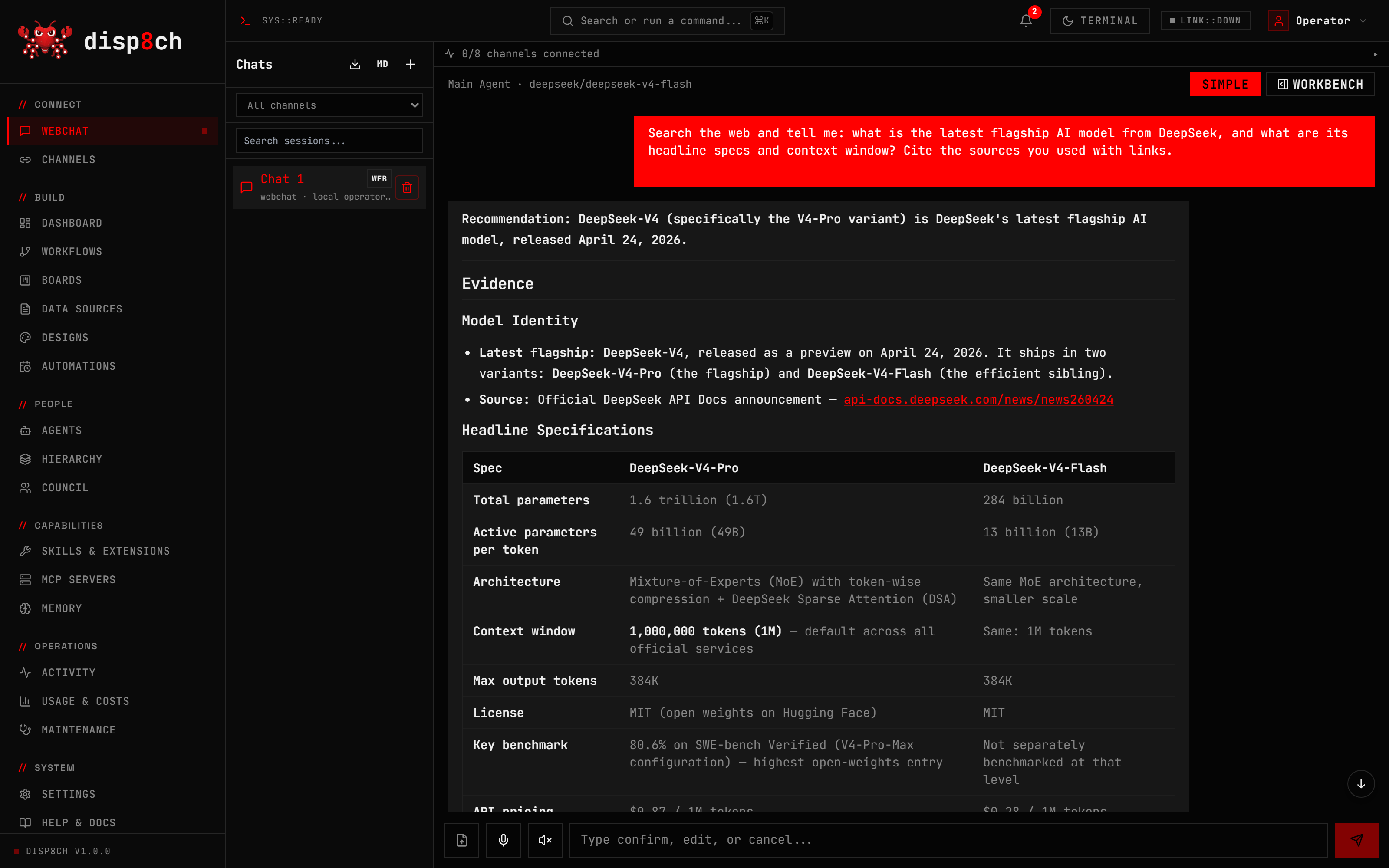Click the DeepSeek-V4-Flash column header
1389x868 pixels.
tap(1045, 468)
